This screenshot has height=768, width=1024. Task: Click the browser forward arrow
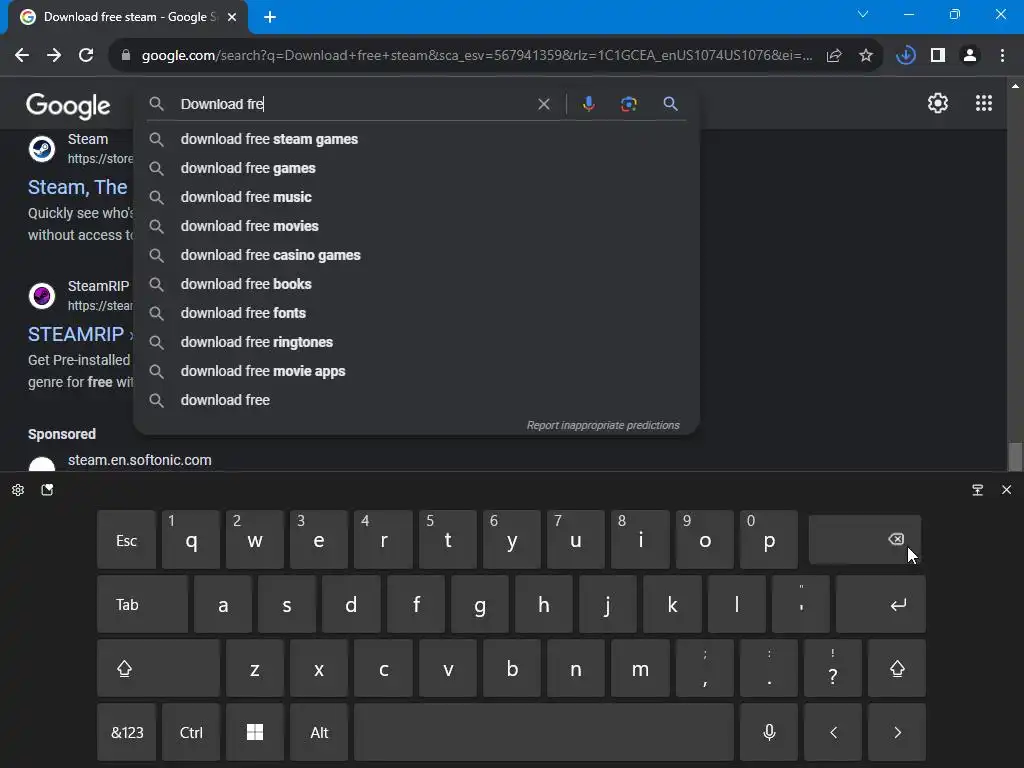54,56
